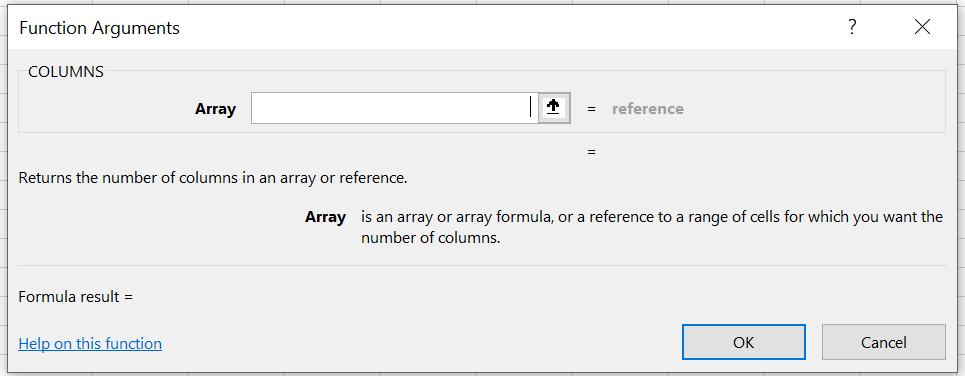Click the collapse dialog range selector icon

click(x=554, y=108)
